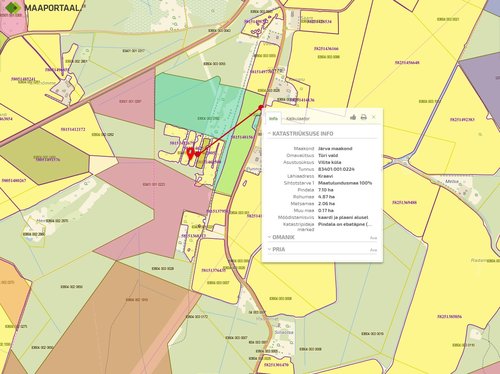
Task: Click the red location pin marker
Action: tap(190, 153)
